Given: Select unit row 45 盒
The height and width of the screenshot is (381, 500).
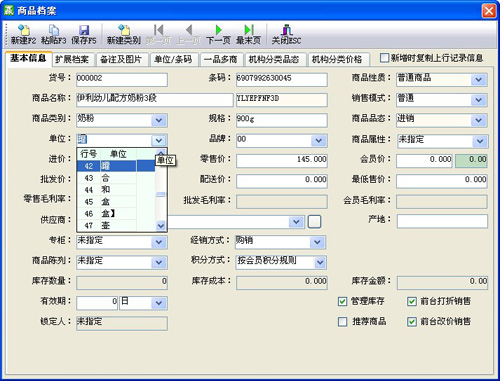Looking at the screenshot, I should 116,202.
